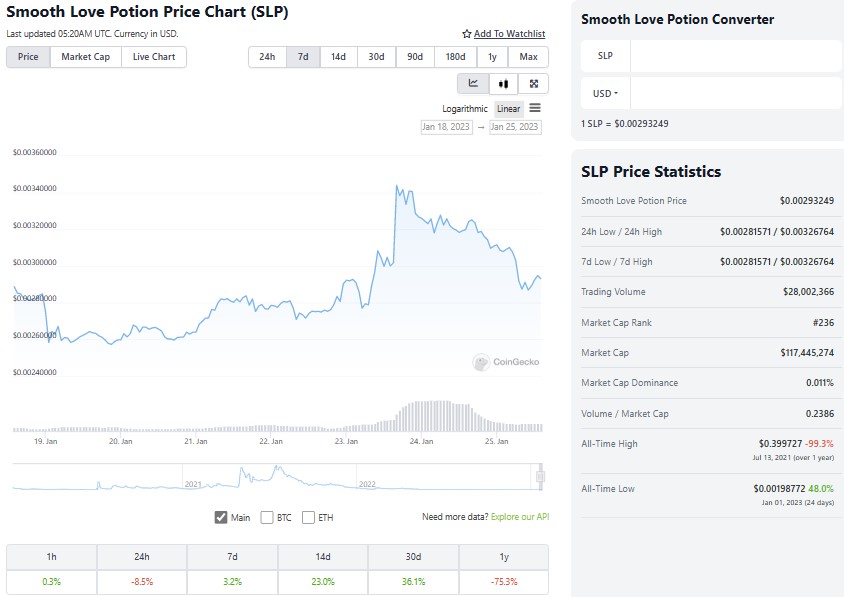Click the Trading Volume value $28,002,366
Viewport: 844px width, 597px height.
[808, 292]
